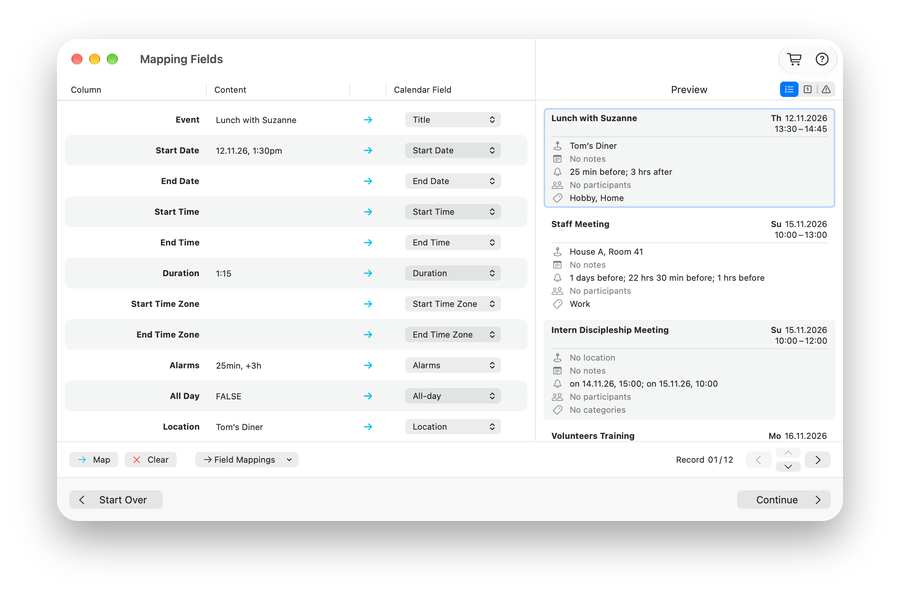
Task: Click the mapping arrow in End Time row
Action: point(368,243)
